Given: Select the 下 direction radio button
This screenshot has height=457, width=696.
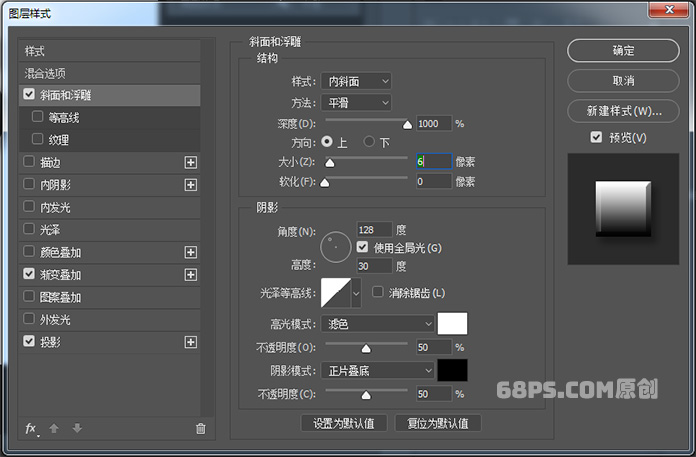Looking at the screenshot, I should [369, 142].
